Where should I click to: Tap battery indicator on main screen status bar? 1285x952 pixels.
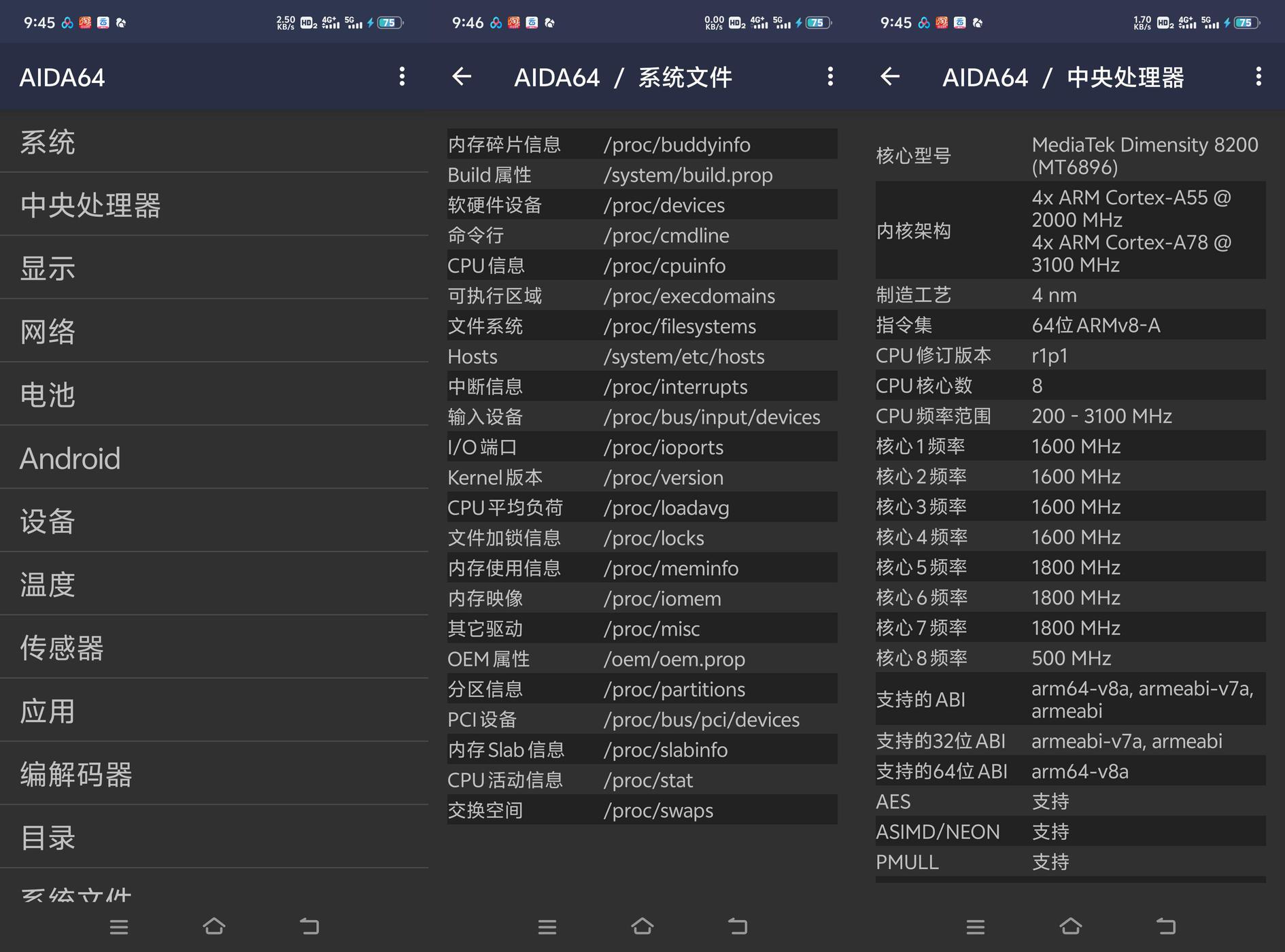pyautogui.click(x=391, y=22)
